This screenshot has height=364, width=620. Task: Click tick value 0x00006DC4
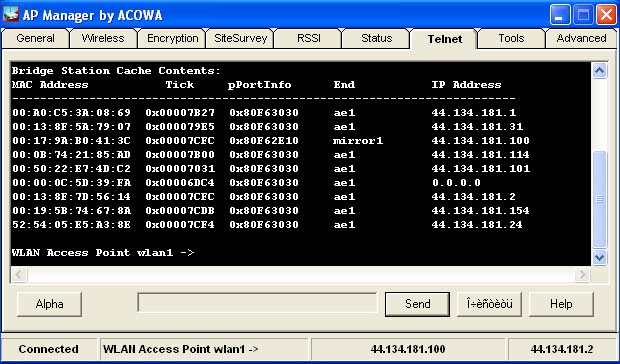click(x=180, y=183)
